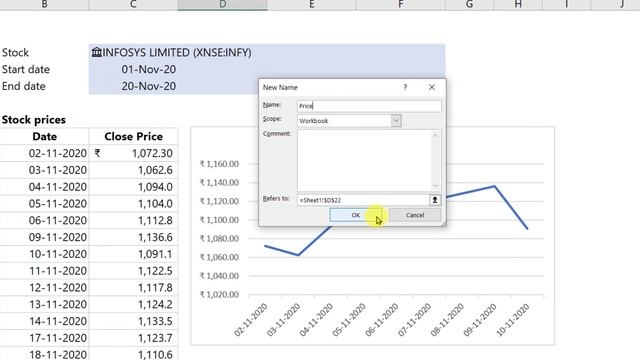The height and width of the screenshot is (360, 640).
Task: Click the stock data type bank icon
Action: point(97,52)
